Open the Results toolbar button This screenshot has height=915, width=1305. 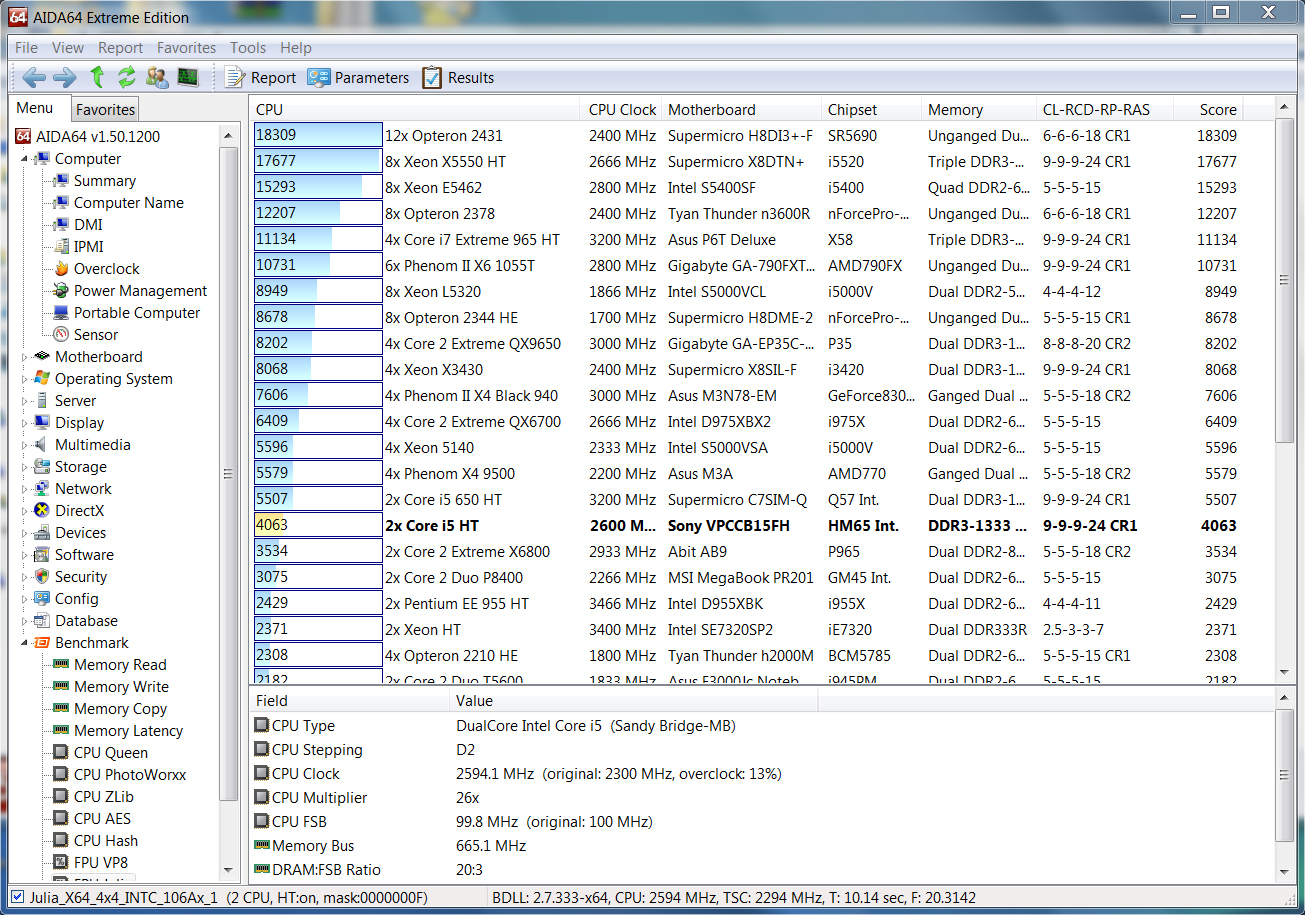458,77
